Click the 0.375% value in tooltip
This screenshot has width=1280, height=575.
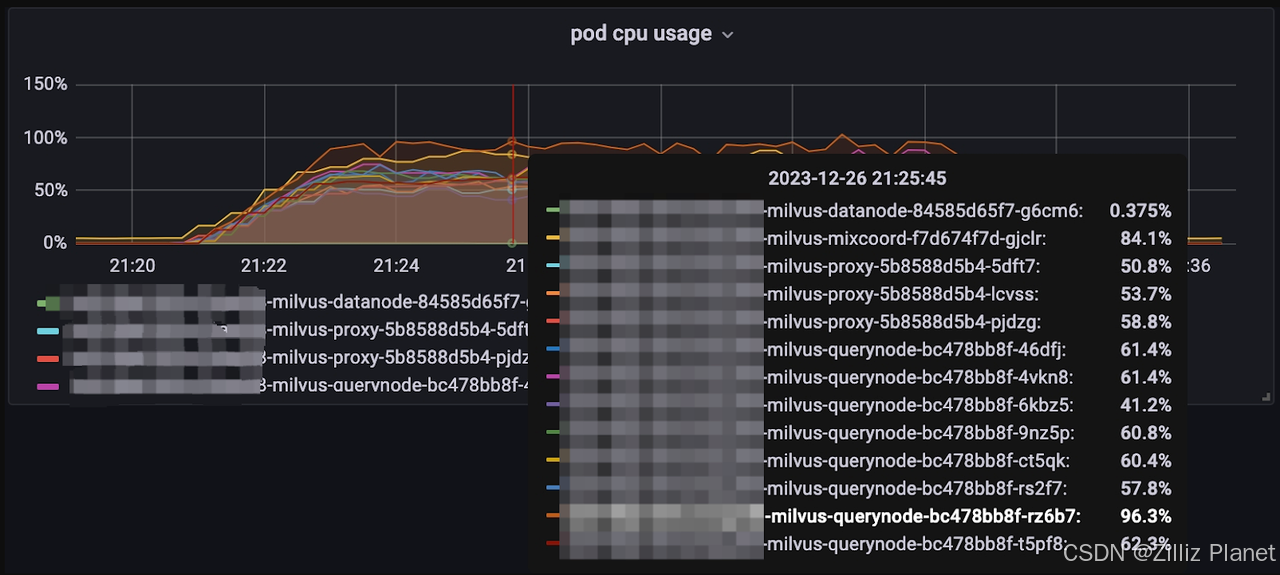(x=1140, y=211)
